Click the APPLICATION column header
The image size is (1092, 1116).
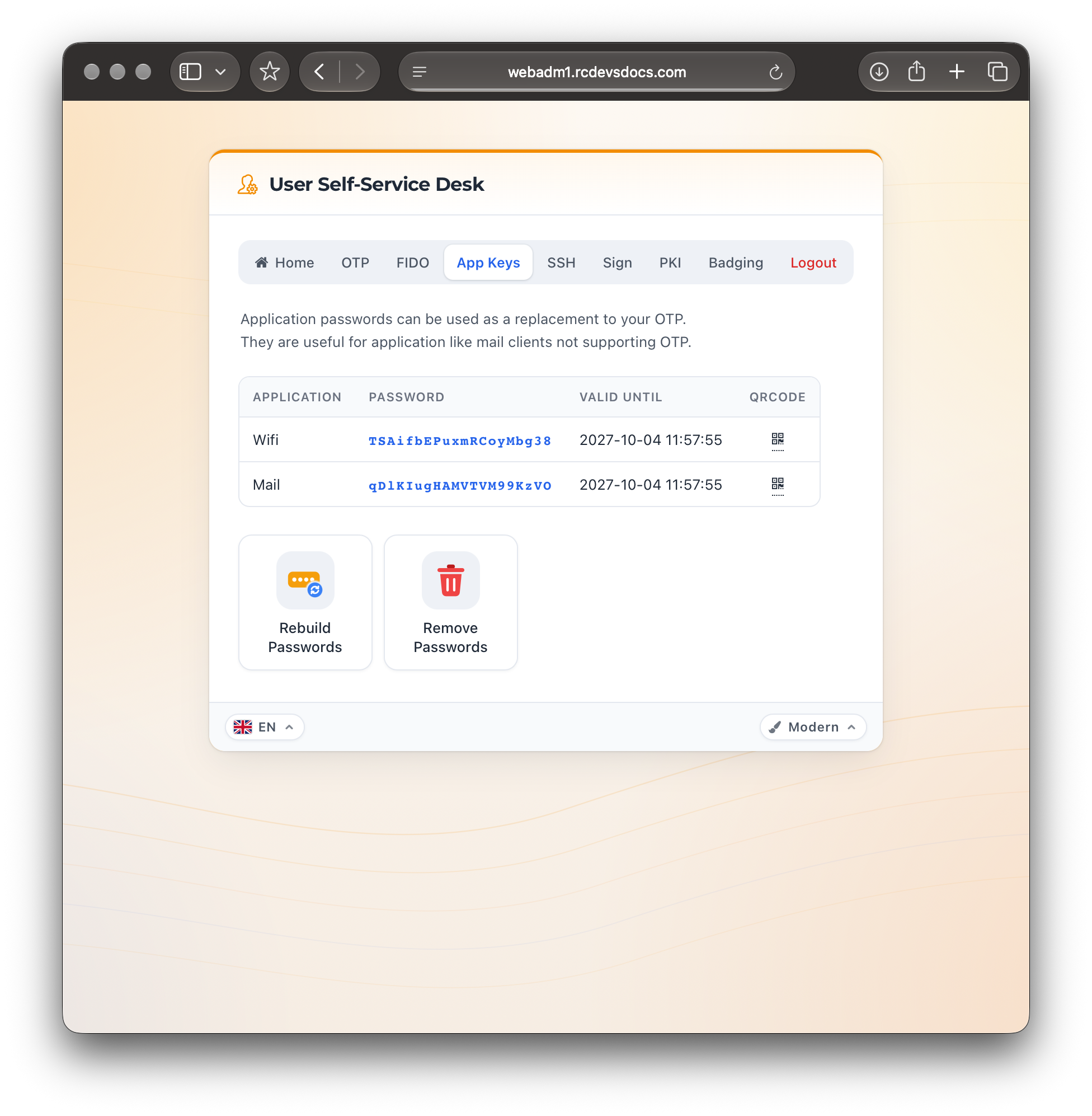pyautogui.click(x=297, y=397)
